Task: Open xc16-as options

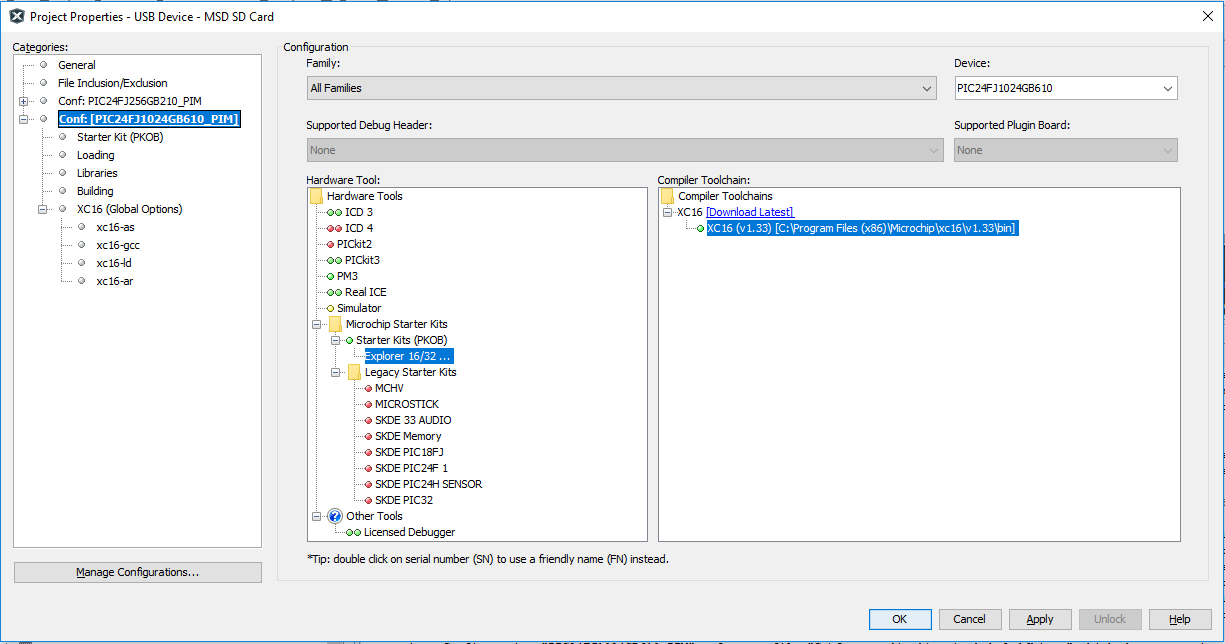Action: coord(115,227)
